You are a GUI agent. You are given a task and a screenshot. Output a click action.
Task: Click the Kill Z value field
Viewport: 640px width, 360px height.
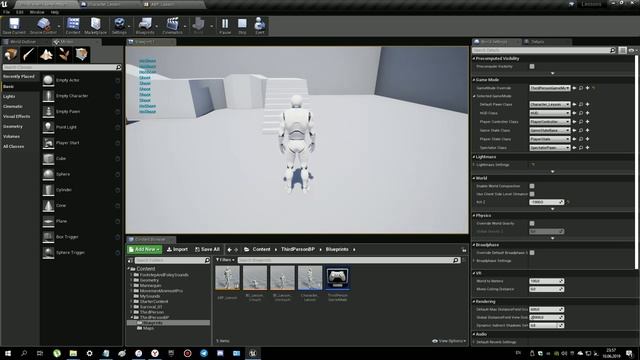coord(547,202)
